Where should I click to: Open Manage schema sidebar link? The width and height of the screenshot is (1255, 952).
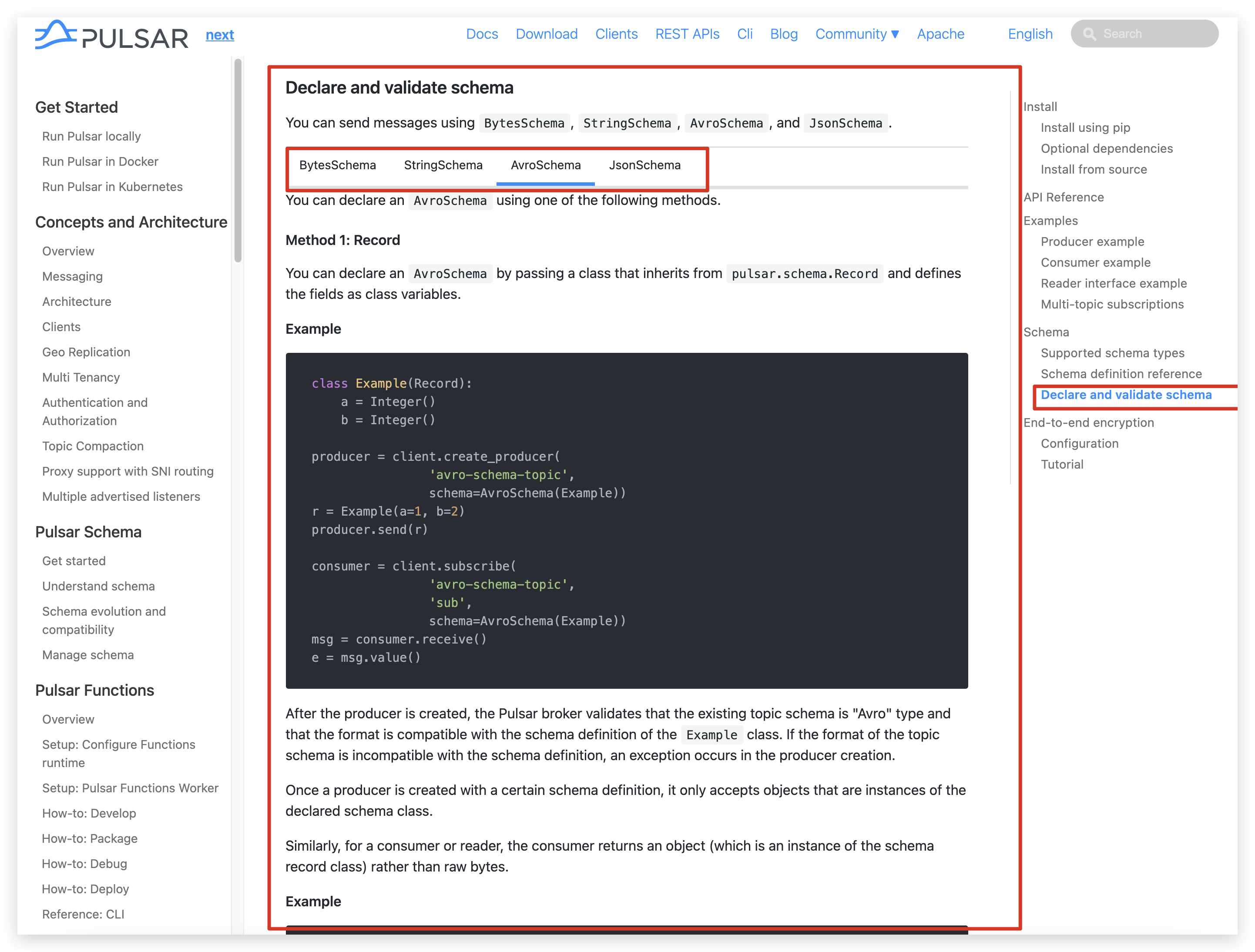(88, 655)
